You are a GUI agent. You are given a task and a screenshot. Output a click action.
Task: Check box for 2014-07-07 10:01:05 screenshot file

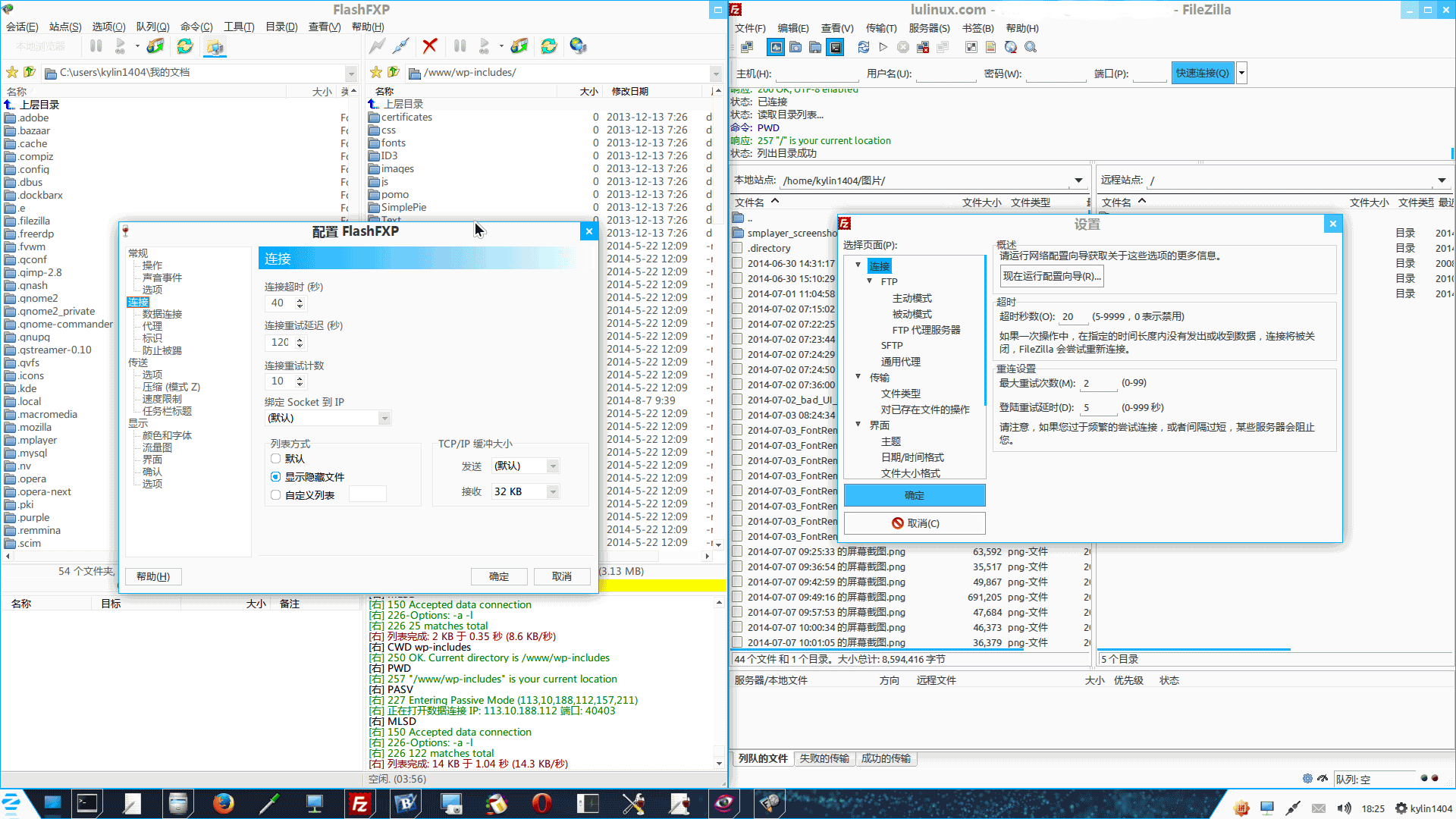coord(738,642)
